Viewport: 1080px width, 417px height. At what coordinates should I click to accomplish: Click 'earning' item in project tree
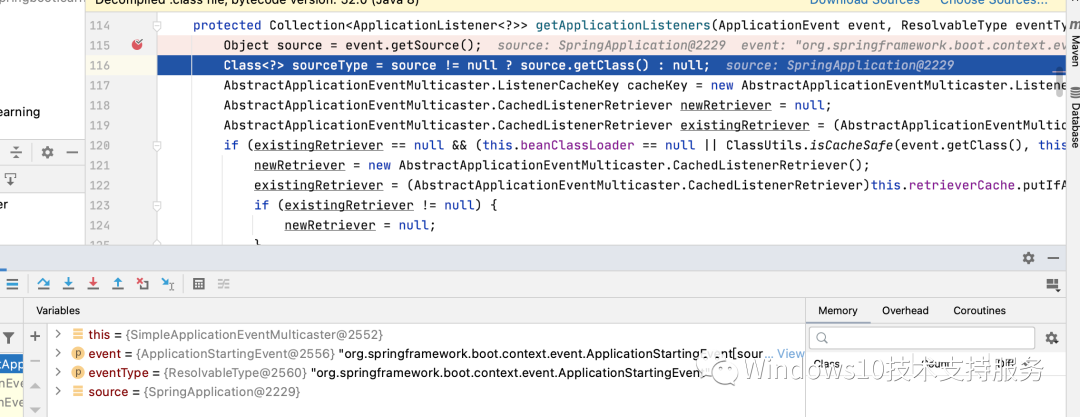[20, 112]
